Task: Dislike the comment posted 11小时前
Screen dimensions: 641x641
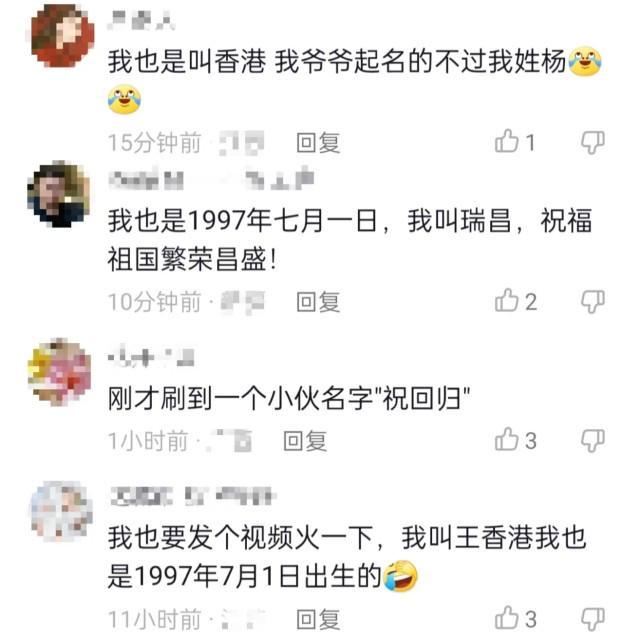Action: tap(593, 619)
